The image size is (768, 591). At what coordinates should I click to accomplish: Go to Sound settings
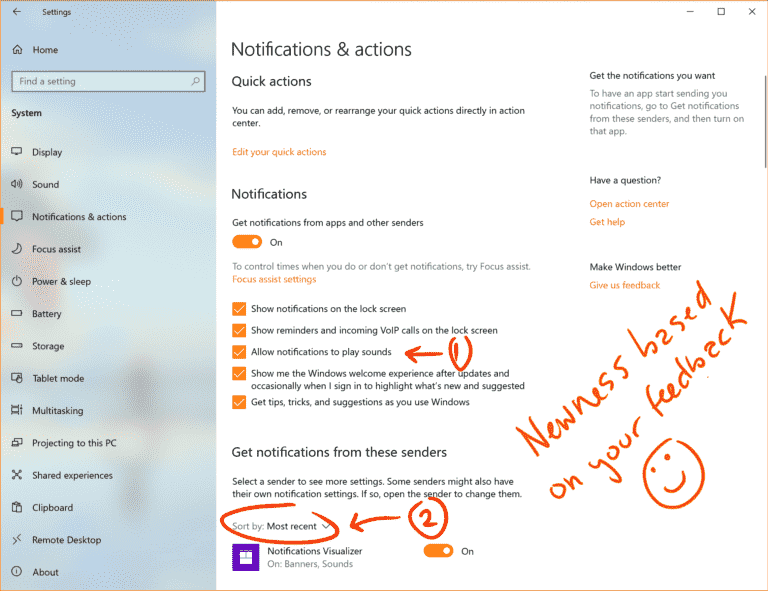pos(46,184)
